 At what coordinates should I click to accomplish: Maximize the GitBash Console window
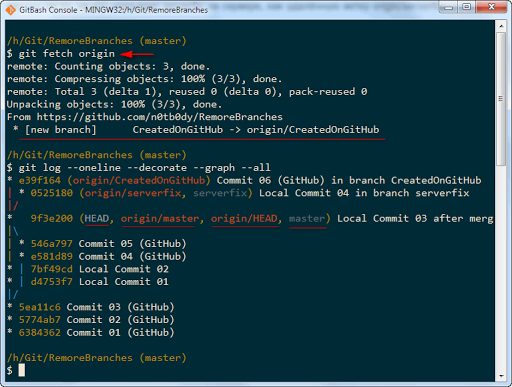(x=467, y=7)
